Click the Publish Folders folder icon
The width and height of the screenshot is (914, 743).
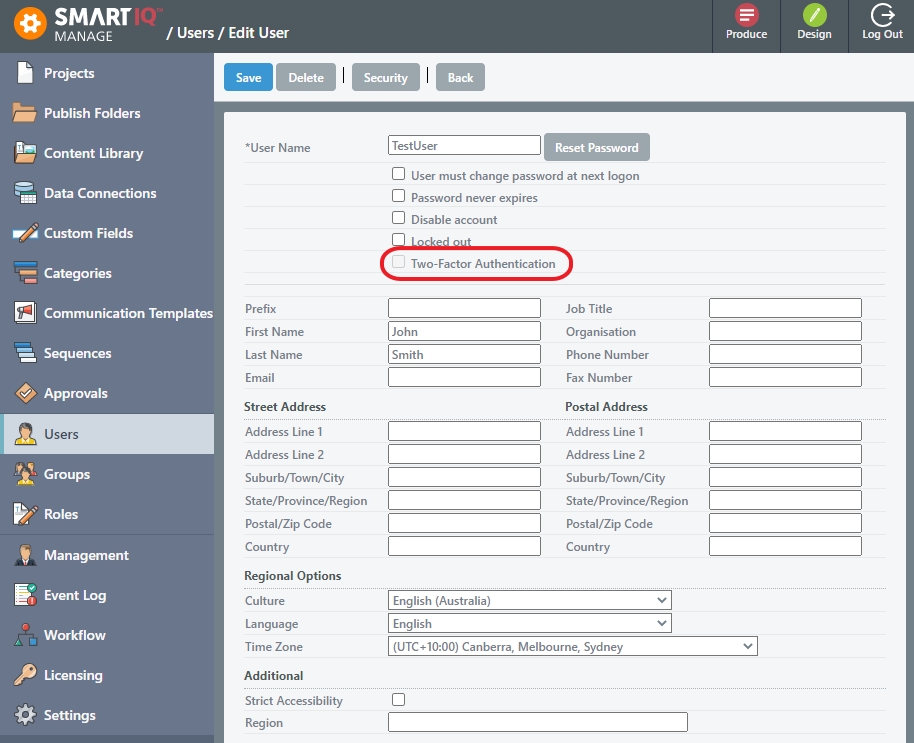(x=24, y=112)
